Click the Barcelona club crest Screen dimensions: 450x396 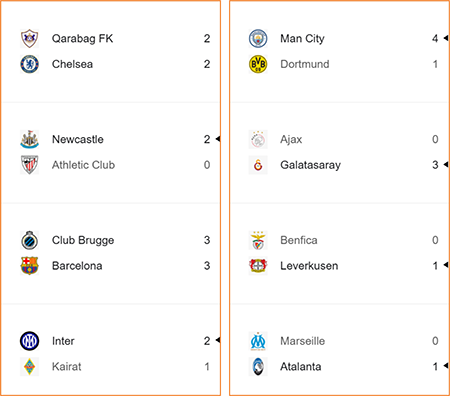29,266
